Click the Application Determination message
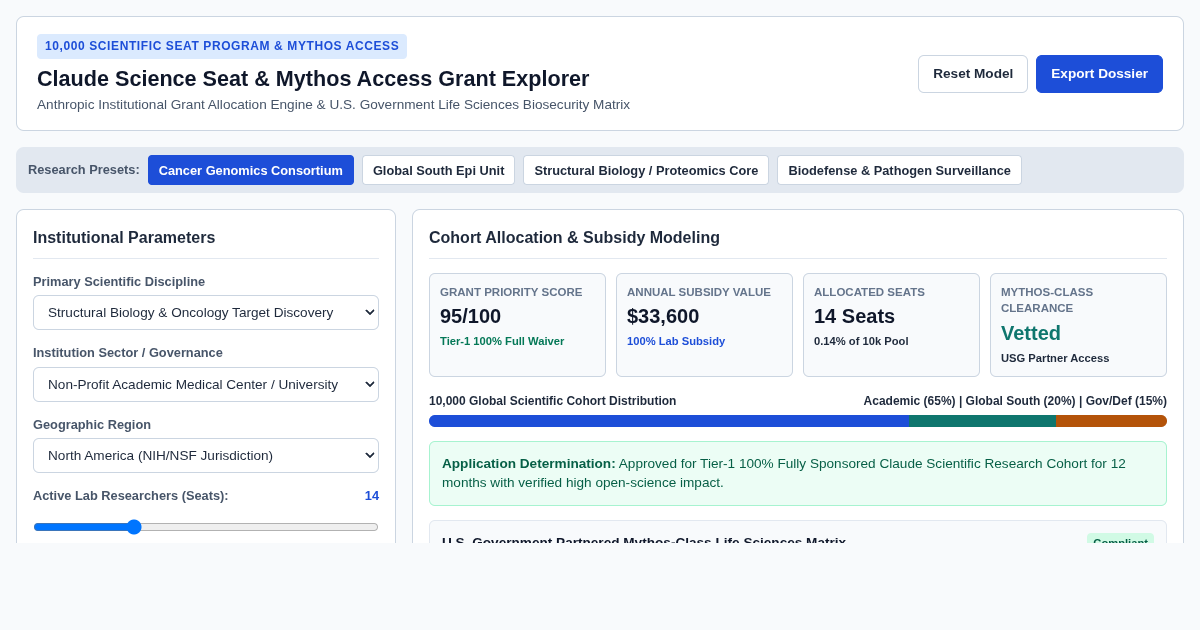Viewport: 1200px width, 630px height. [798, 473]
